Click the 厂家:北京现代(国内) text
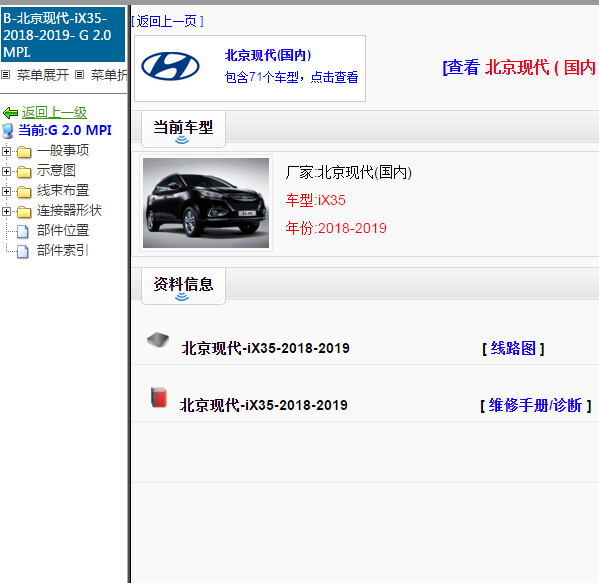 click(x=348, y=173)
